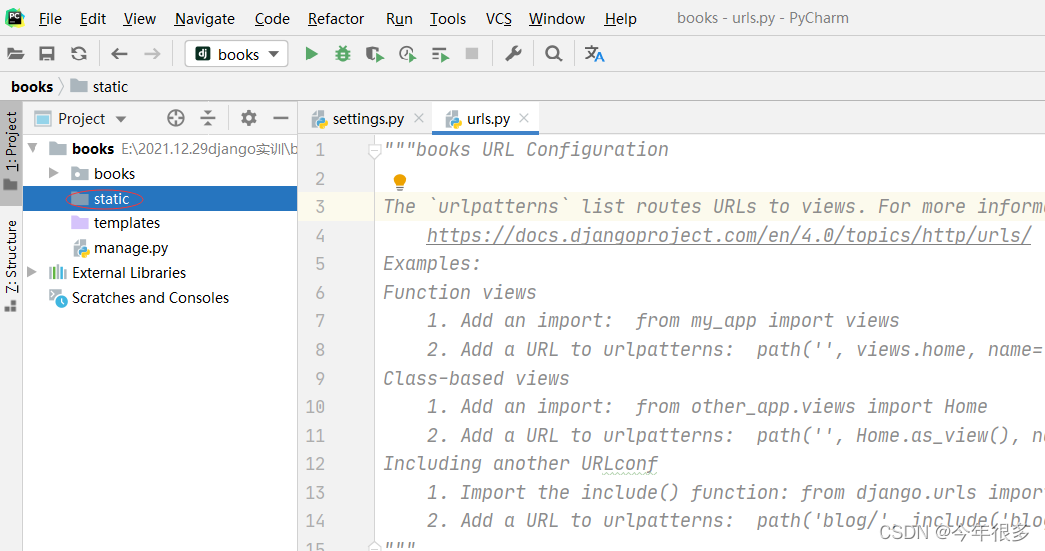Run the books configuration with green play icon

tap(311, 54)
